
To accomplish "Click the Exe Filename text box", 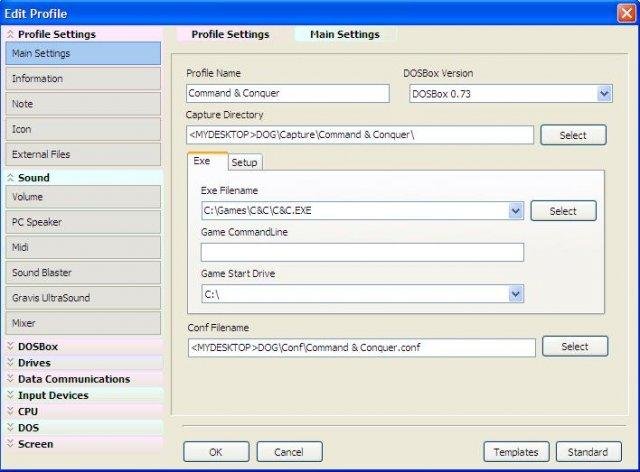I will (356, 211).
